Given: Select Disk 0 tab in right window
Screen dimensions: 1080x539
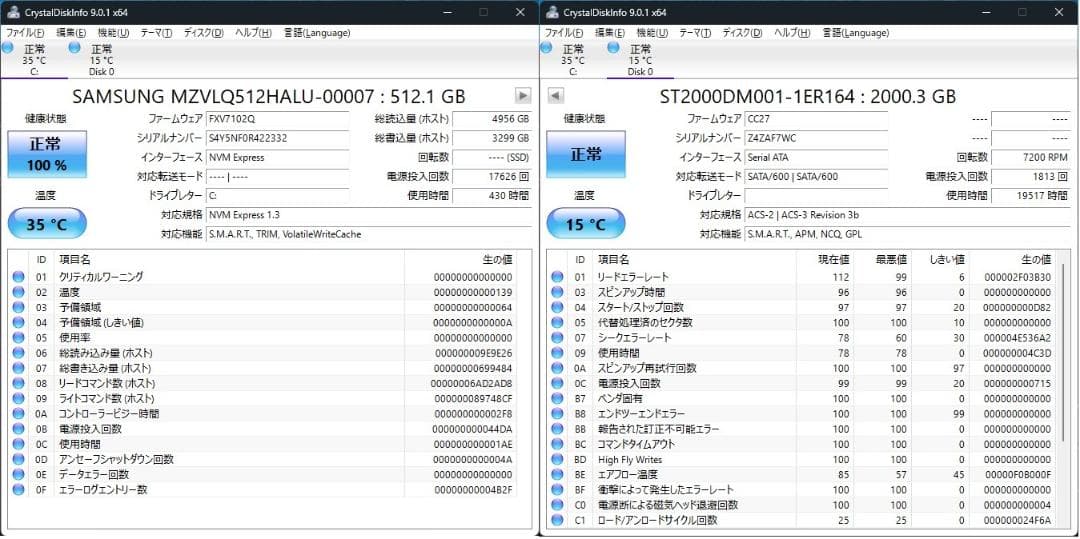Looking at the screenshot, I should coord(640,60).
